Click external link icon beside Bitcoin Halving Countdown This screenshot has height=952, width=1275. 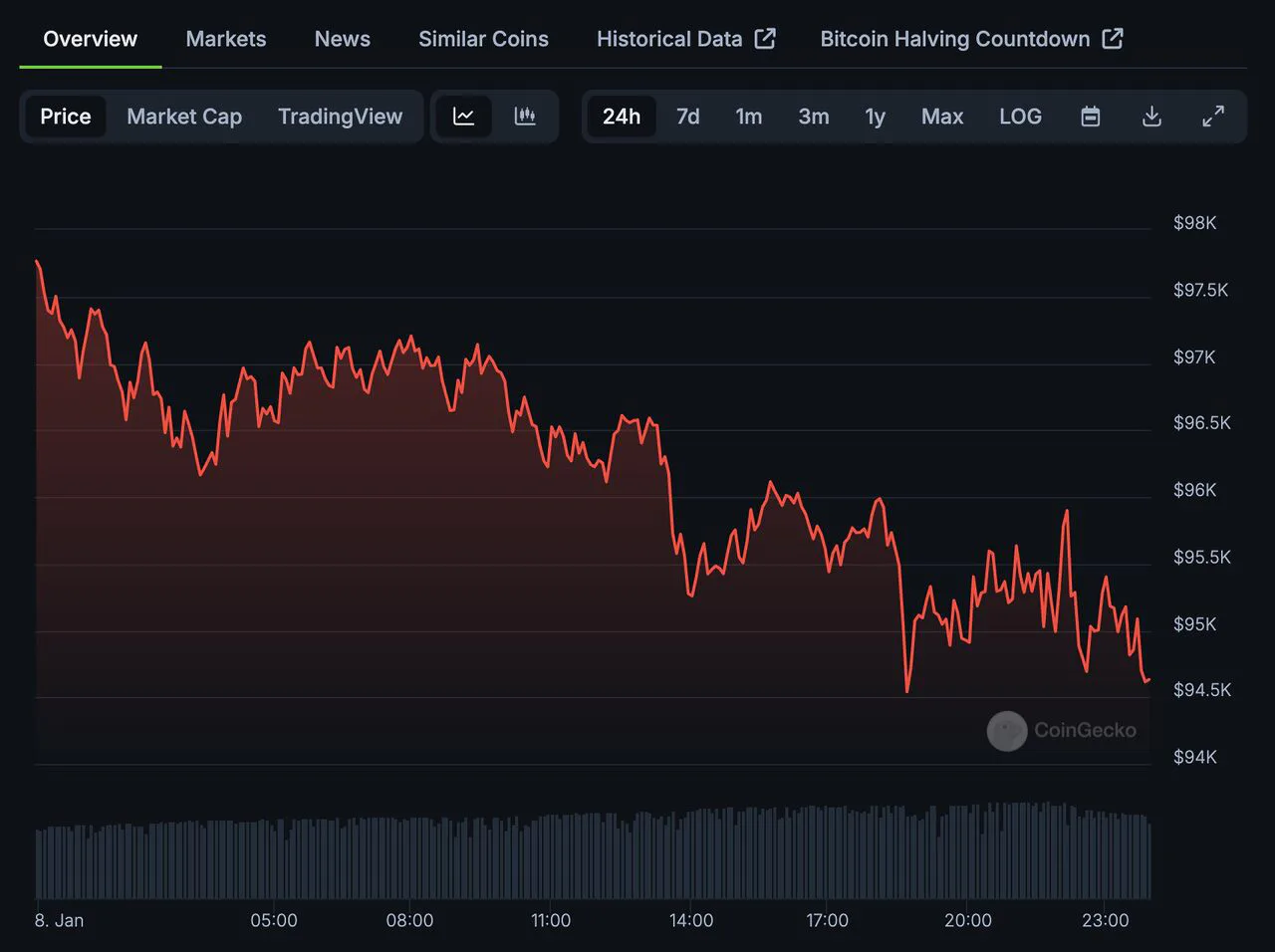tap(1113, 39)
